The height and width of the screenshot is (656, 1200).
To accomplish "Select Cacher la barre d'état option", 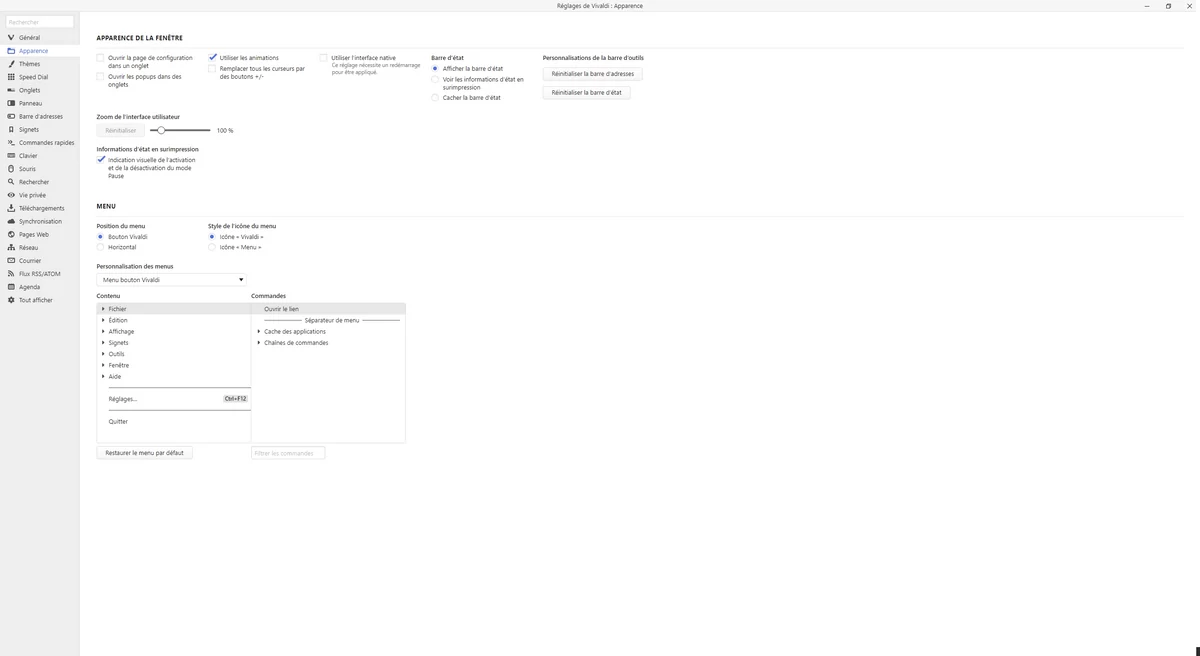I will pos(435,98).
